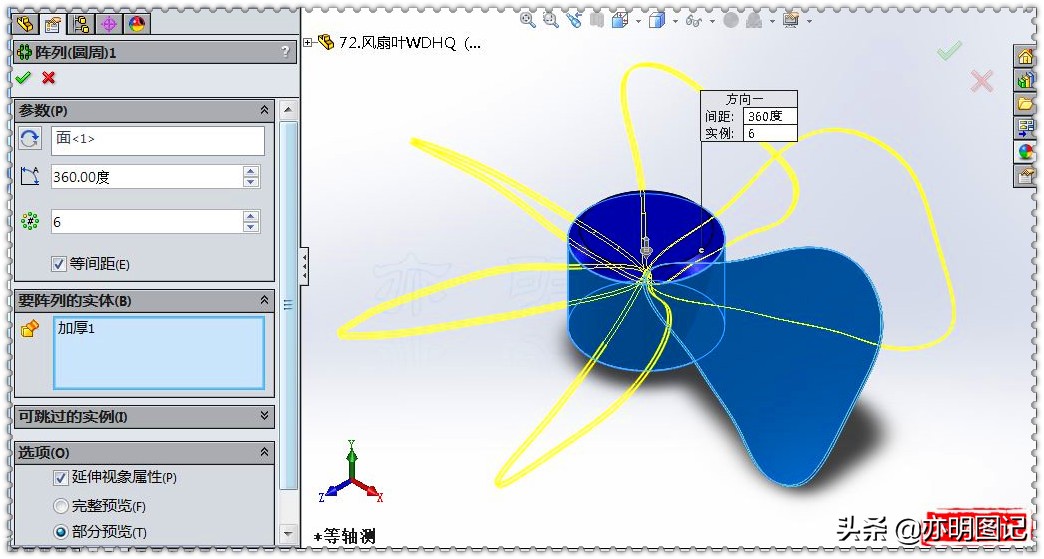Click Apply Scene icon

point(754,21)
